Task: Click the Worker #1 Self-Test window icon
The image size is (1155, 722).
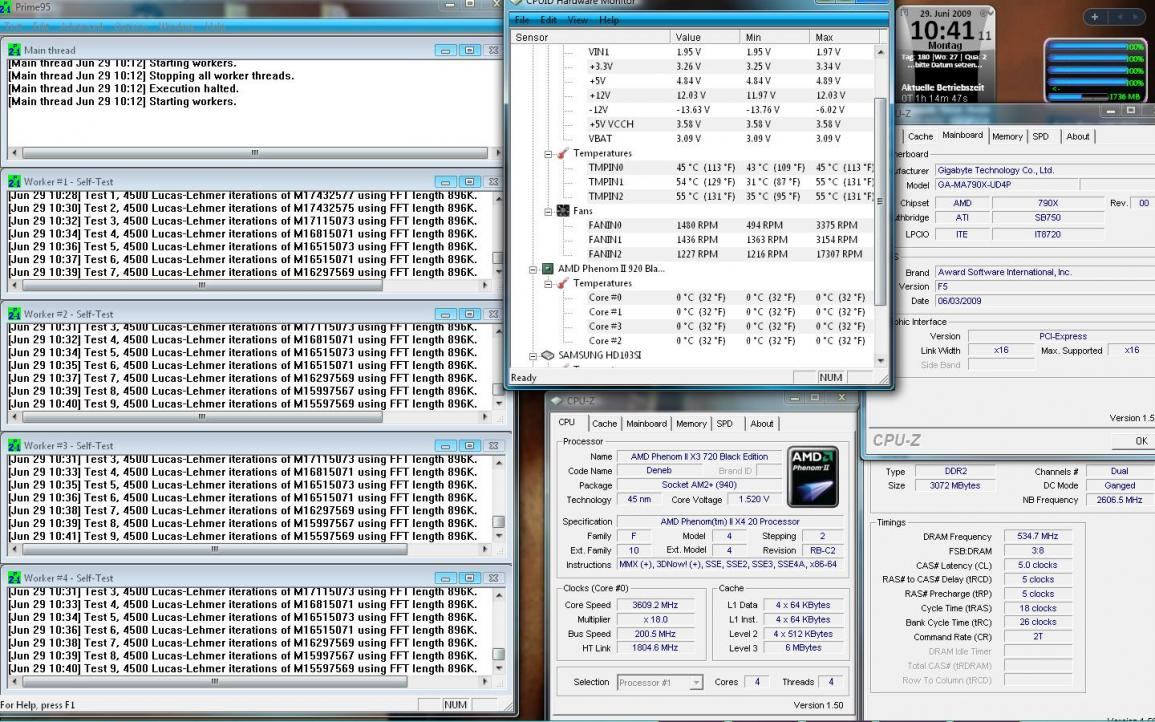Action: 14,181
